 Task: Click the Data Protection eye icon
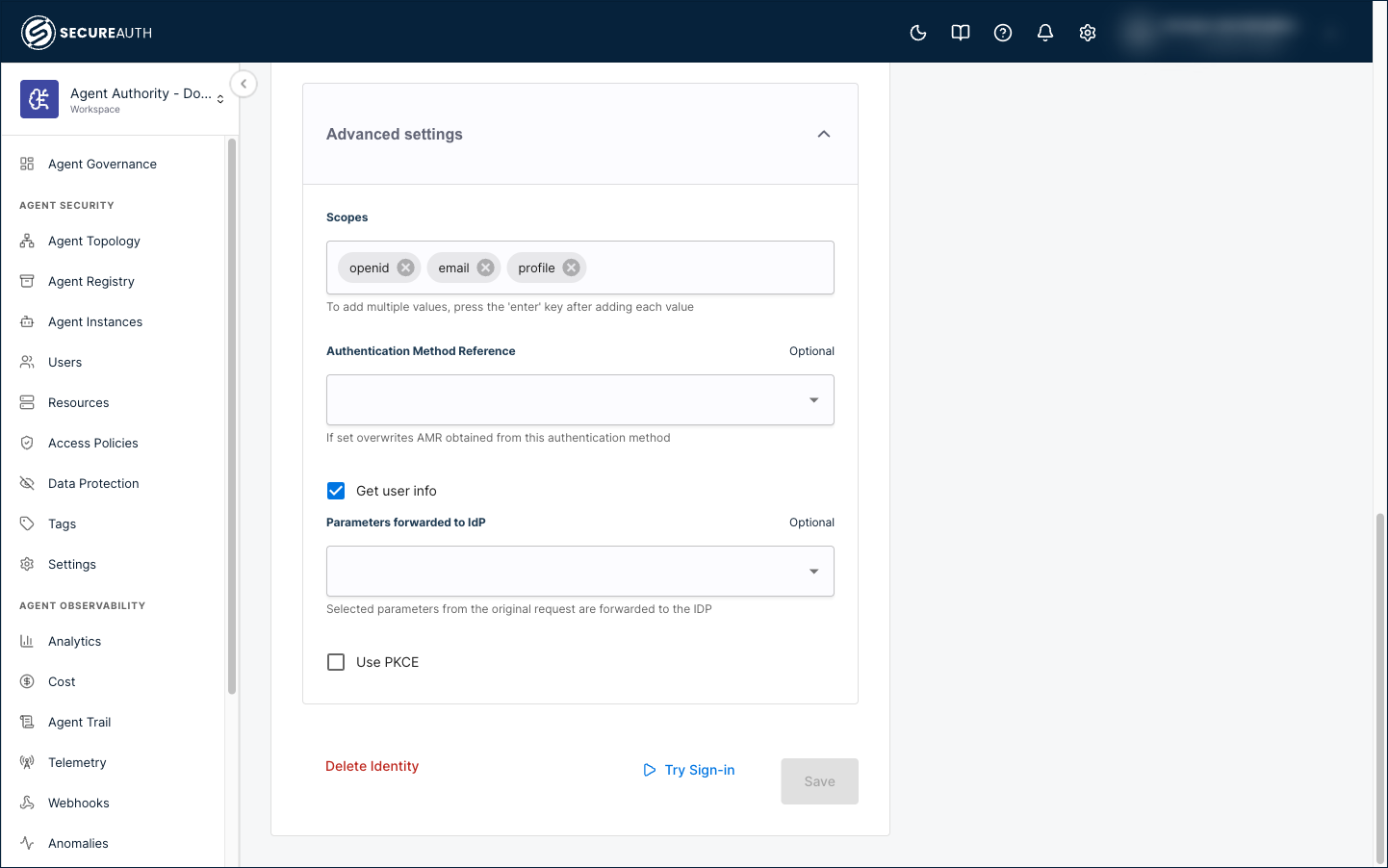(27, 483)
